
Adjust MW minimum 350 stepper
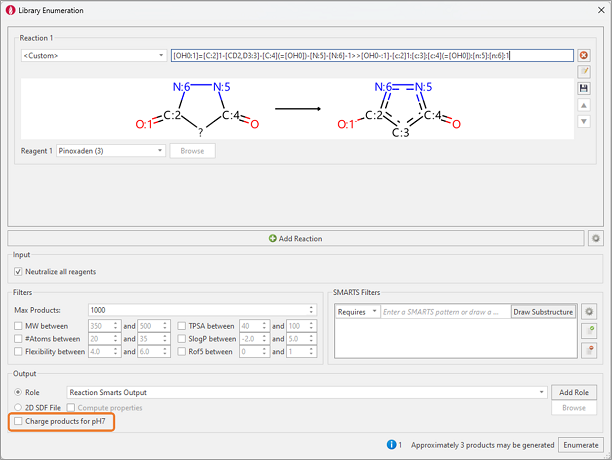point(116,326)
